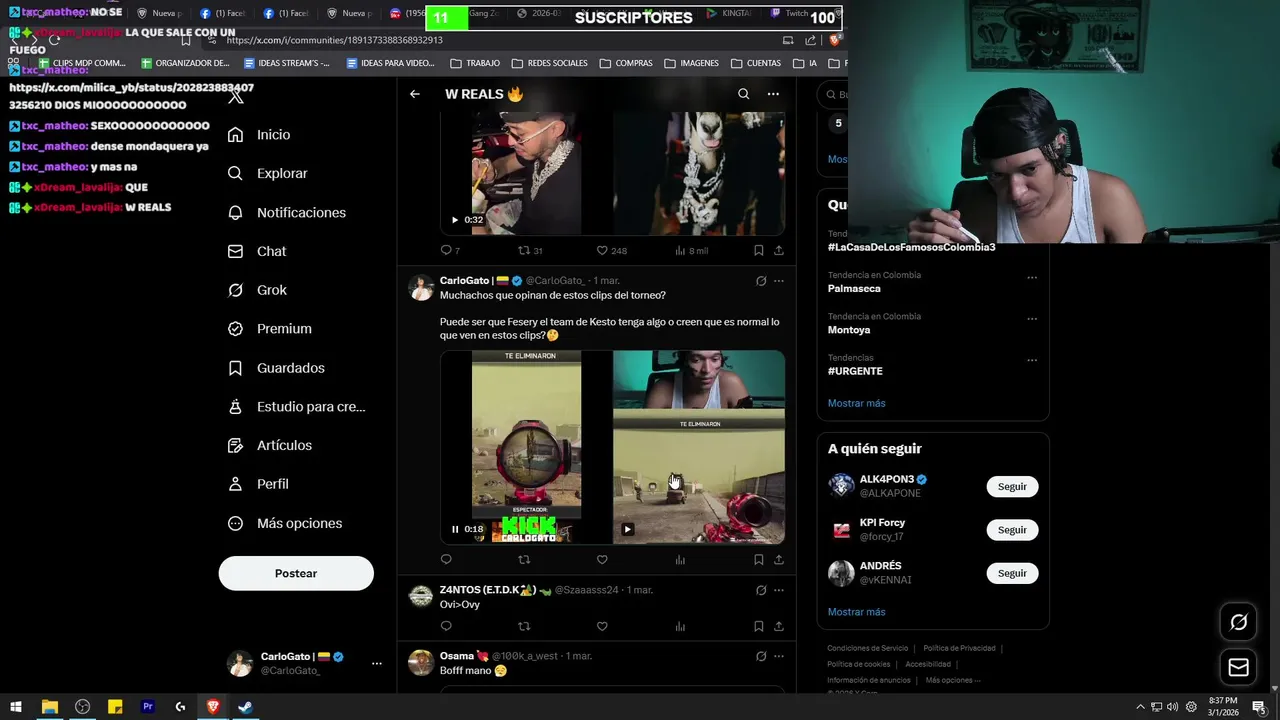Repost CarloGato's clips post
Image resolution: width=1280 pixels, height=720 pixels.
524,560
